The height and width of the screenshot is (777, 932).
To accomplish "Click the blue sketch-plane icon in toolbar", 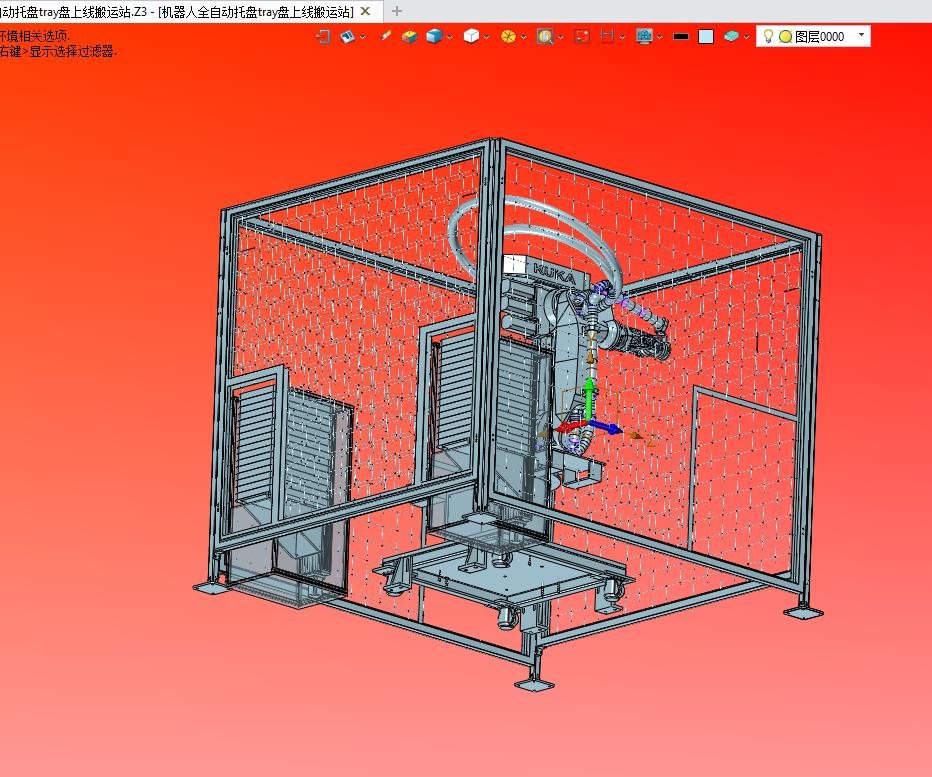I will point(347,37).
